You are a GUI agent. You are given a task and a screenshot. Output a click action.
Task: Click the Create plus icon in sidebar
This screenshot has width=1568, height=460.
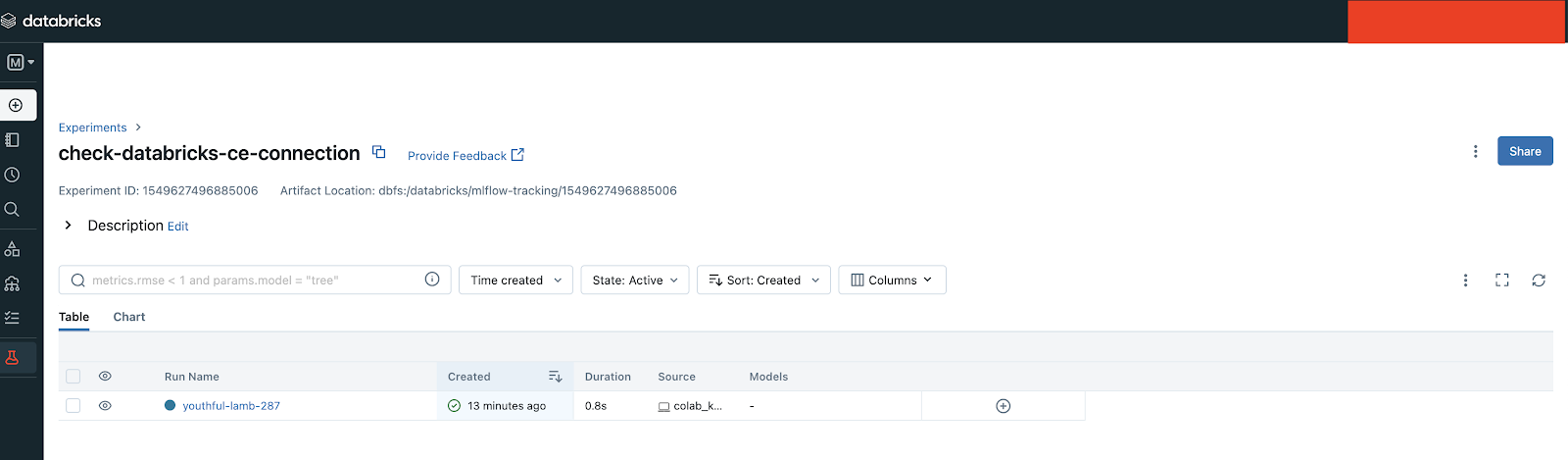pos(16,105)
